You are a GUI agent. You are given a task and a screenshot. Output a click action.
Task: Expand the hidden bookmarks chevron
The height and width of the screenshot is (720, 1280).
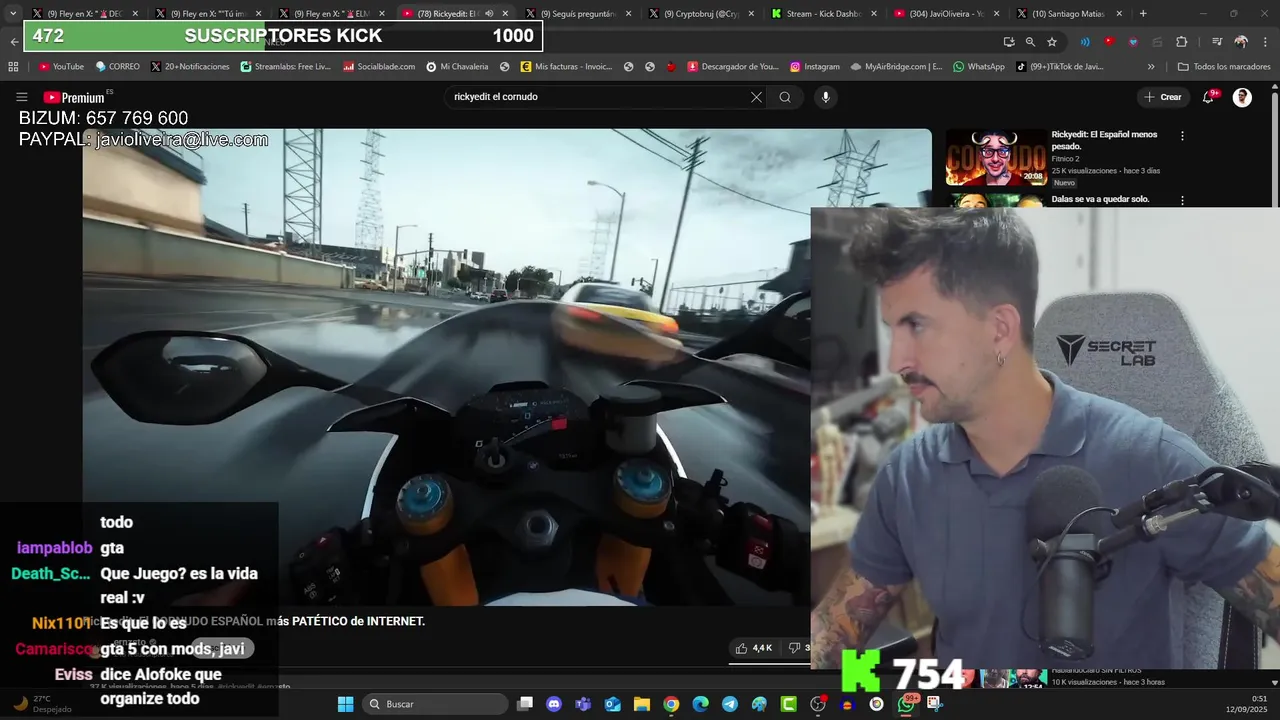click(1151, 67)
